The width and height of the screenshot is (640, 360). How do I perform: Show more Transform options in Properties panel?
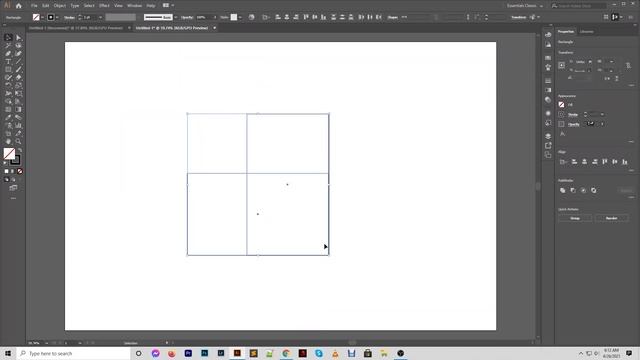click(631, 85)
